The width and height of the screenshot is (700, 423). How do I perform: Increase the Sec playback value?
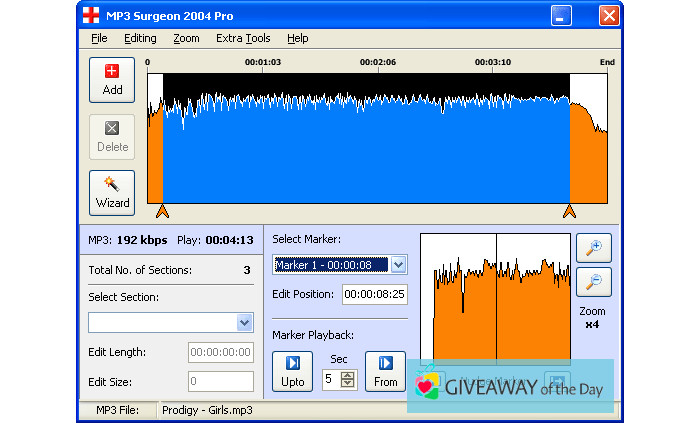348,375
